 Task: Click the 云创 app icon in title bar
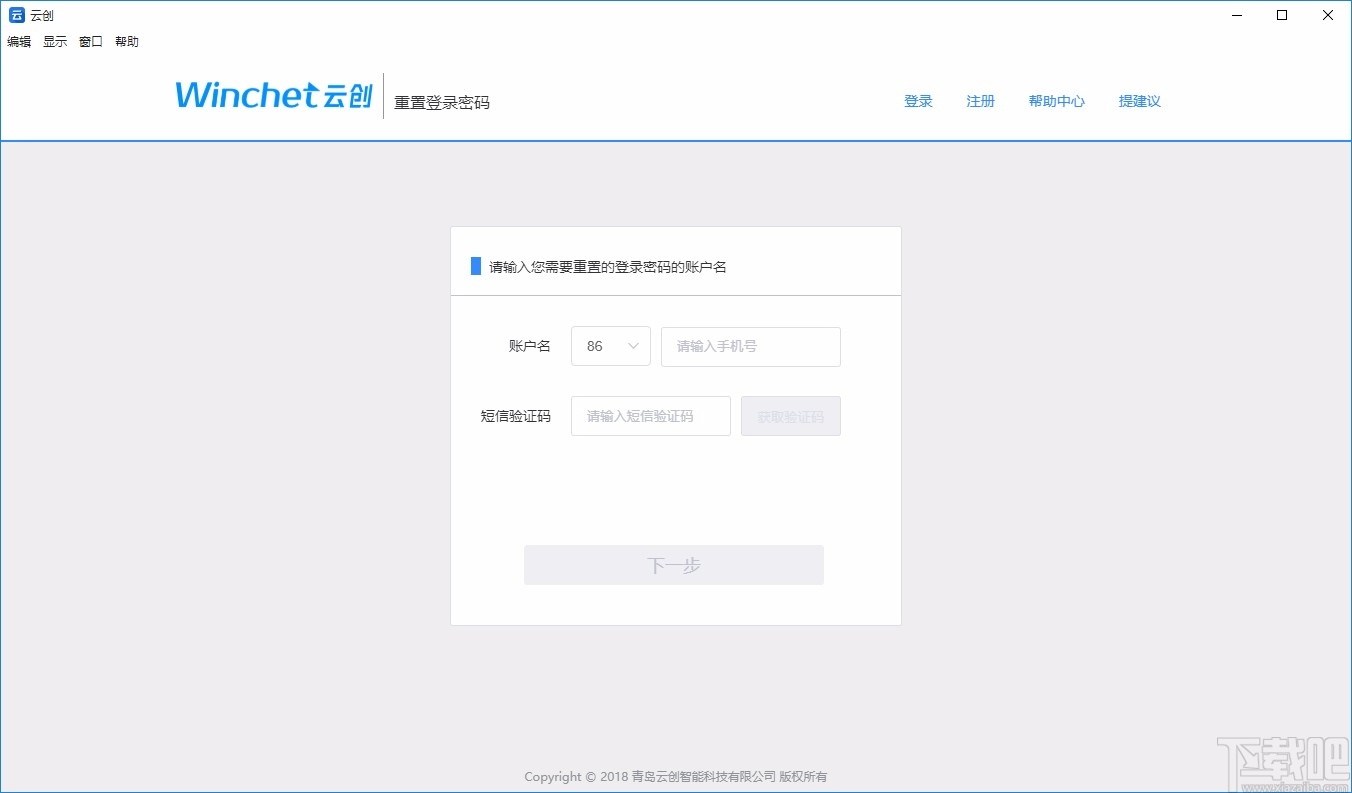point(16,15)
